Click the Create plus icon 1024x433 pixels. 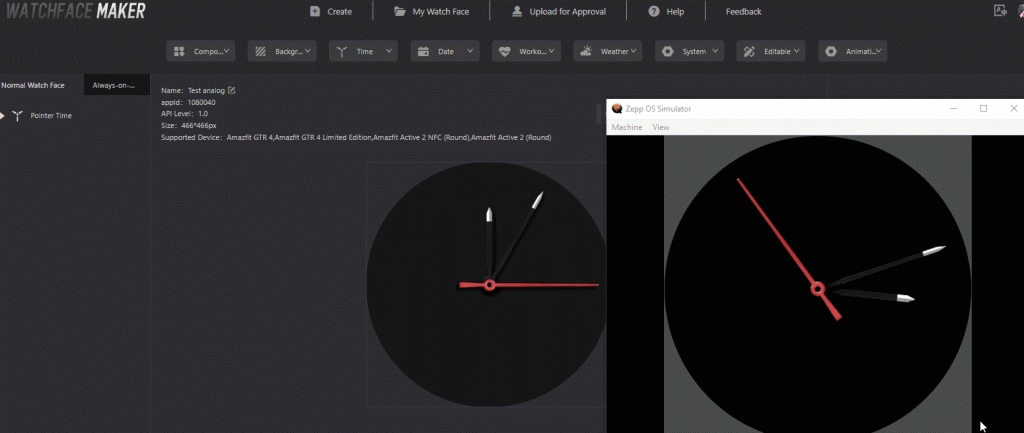[x=315, y=11]
